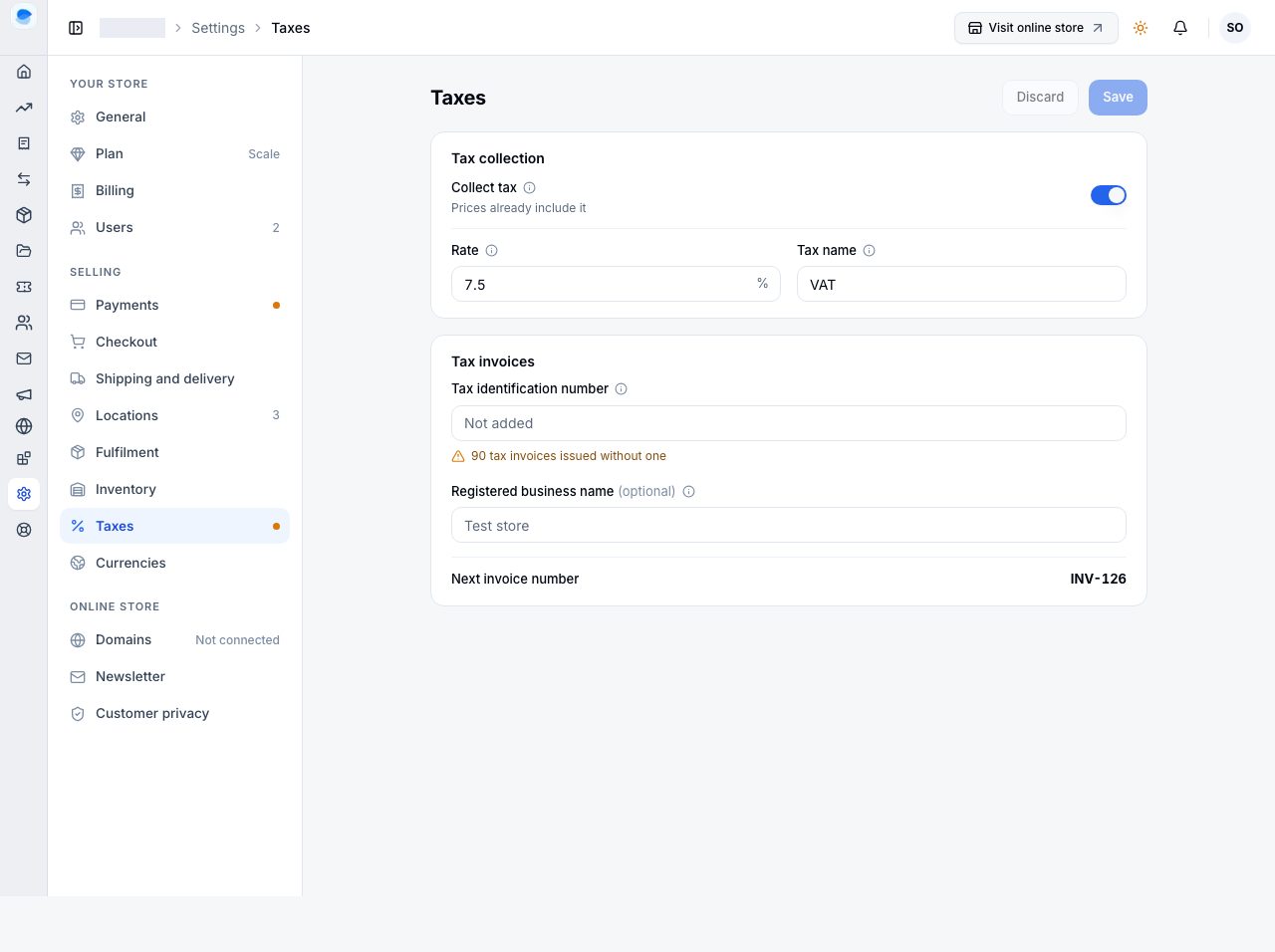Screen dimensions: 1275x952
Task: Open Customer privacy settings
Action: click(x=174, y=713)
